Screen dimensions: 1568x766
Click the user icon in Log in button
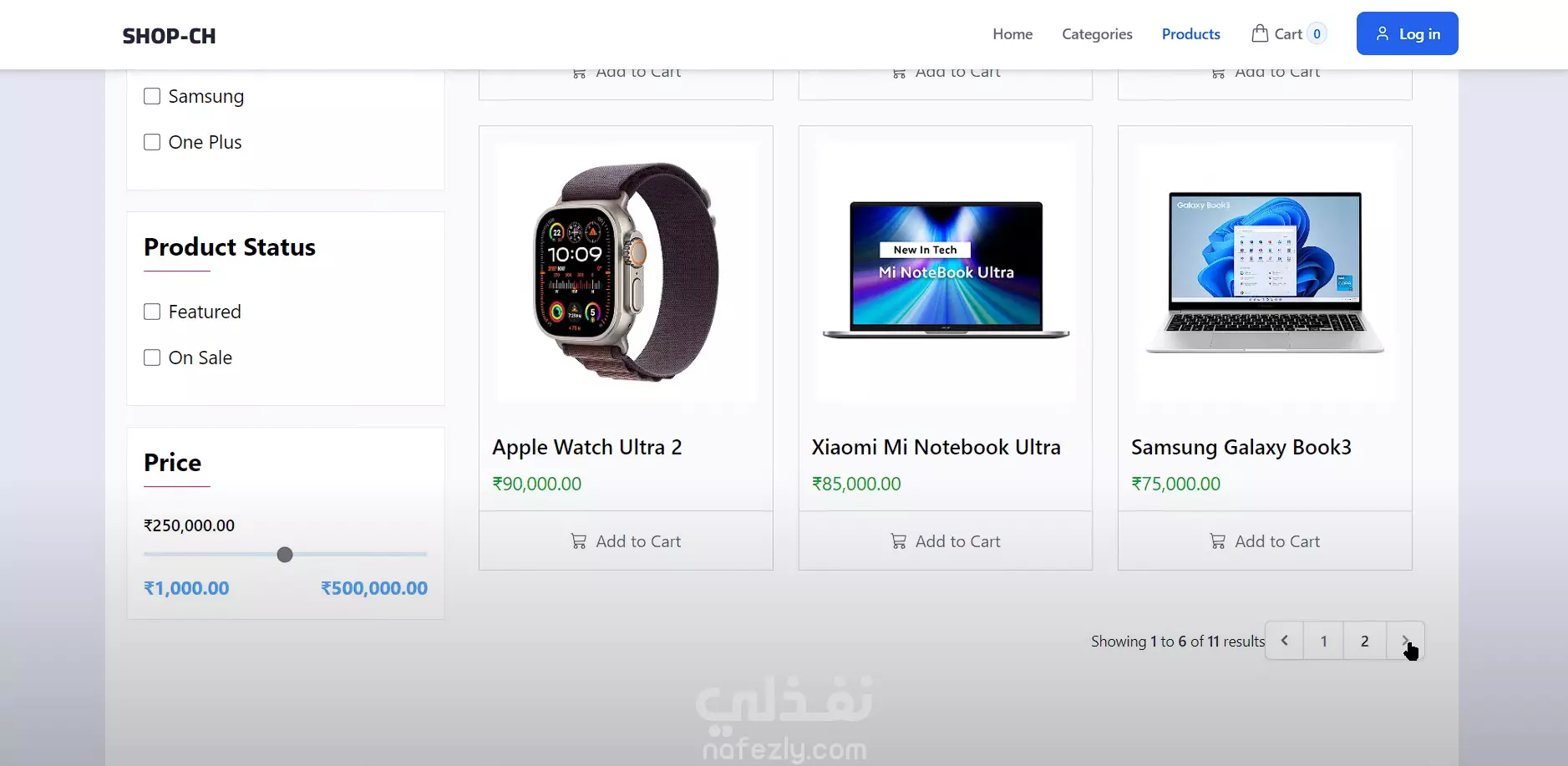click(1383, 33)
